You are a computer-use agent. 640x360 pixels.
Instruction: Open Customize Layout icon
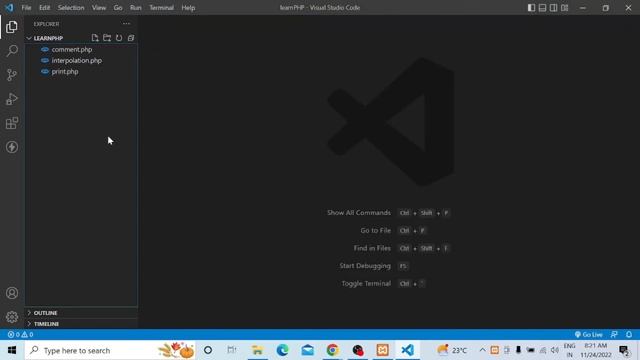[564, 8]
